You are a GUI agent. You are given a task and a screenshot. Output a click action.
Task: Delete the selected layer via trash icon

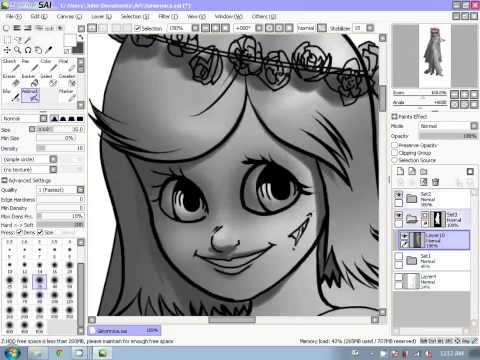[x=435, y=182]
